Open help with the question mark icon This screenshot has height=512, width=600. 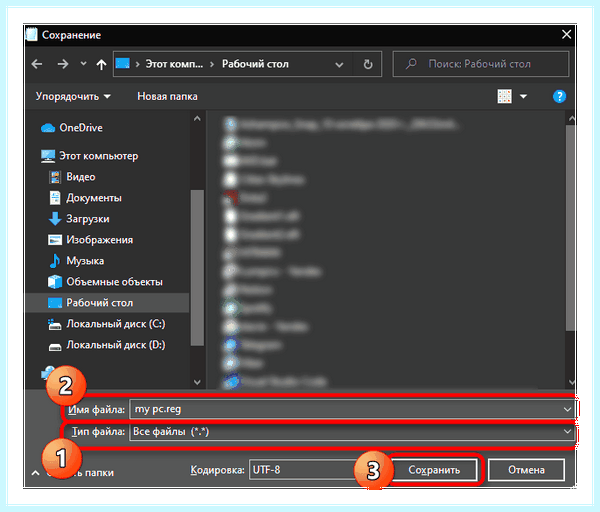(x=559, y=96)
